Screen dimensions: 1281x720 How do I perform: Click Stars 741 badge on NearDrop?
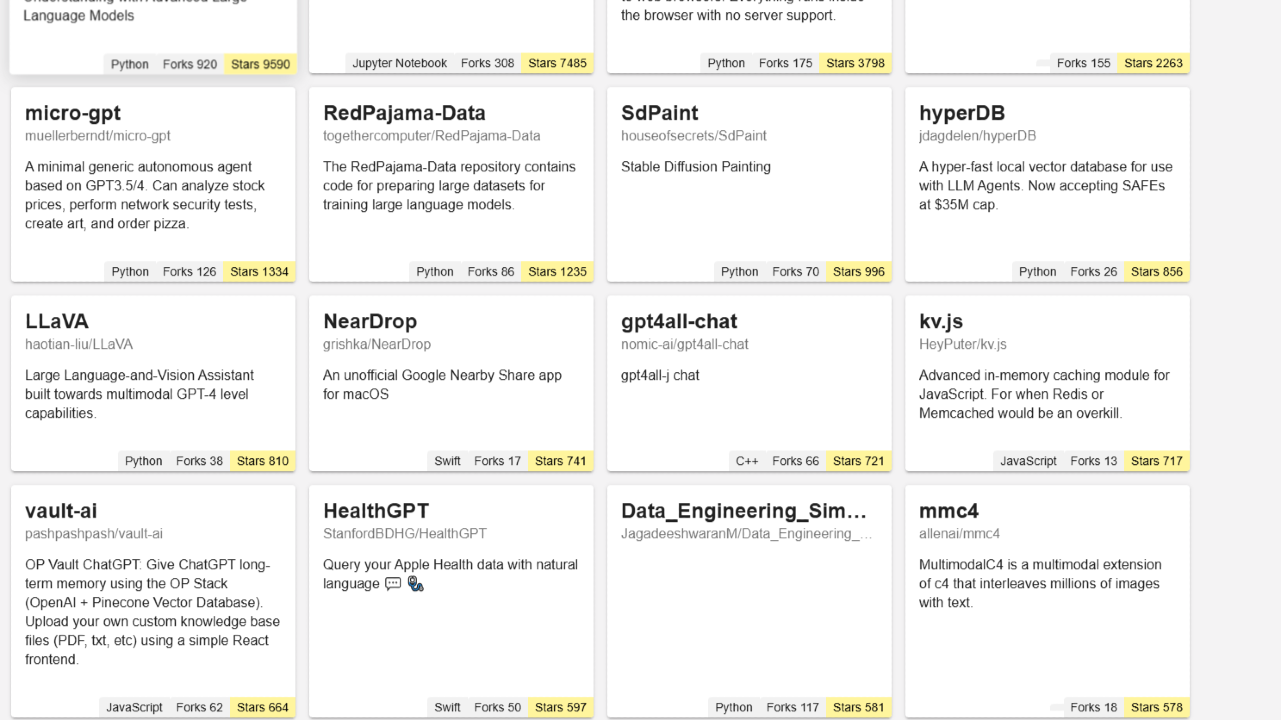(x=561, y=461)
